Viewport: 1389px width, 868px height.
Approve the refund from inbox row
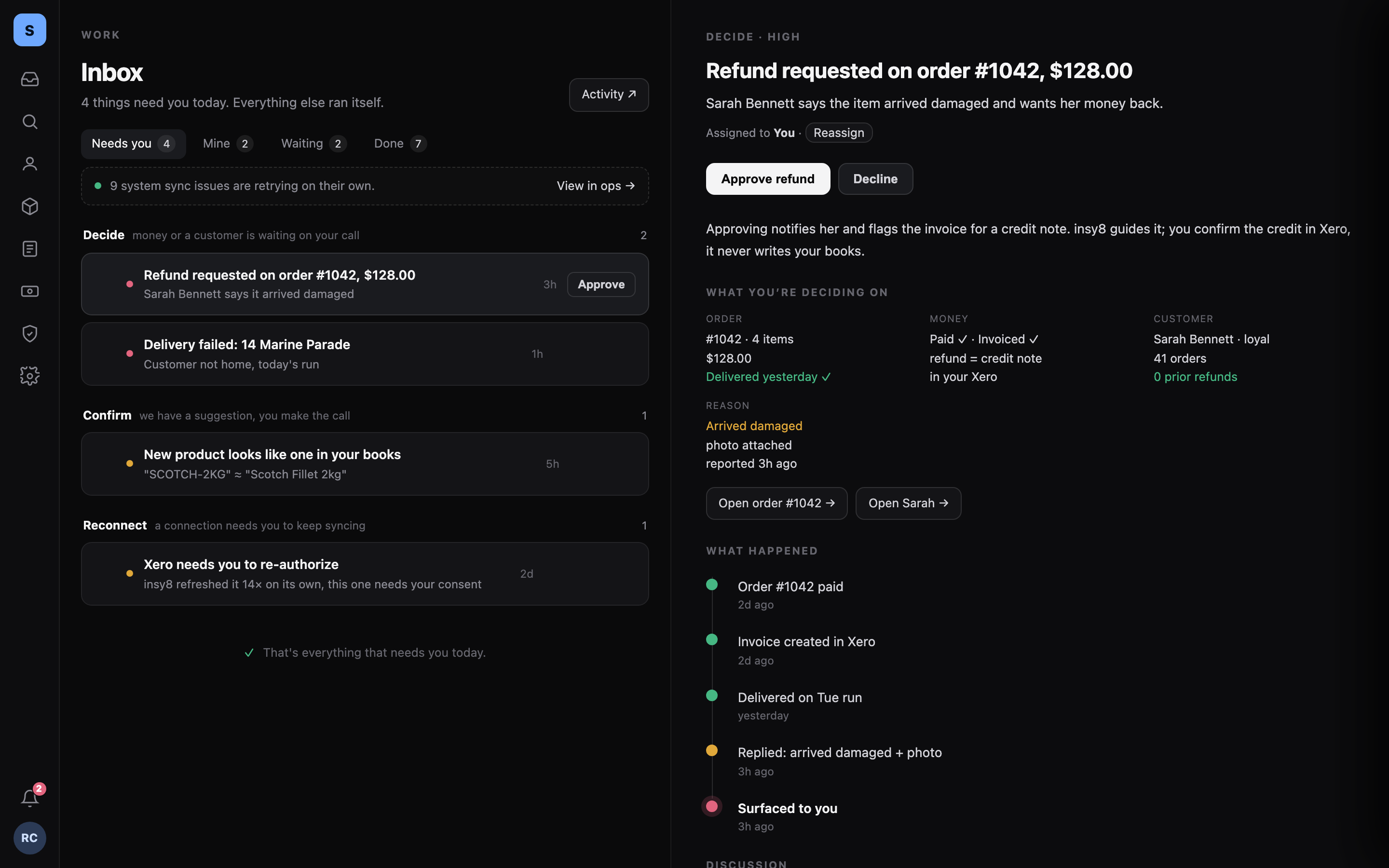click(601, 285)
